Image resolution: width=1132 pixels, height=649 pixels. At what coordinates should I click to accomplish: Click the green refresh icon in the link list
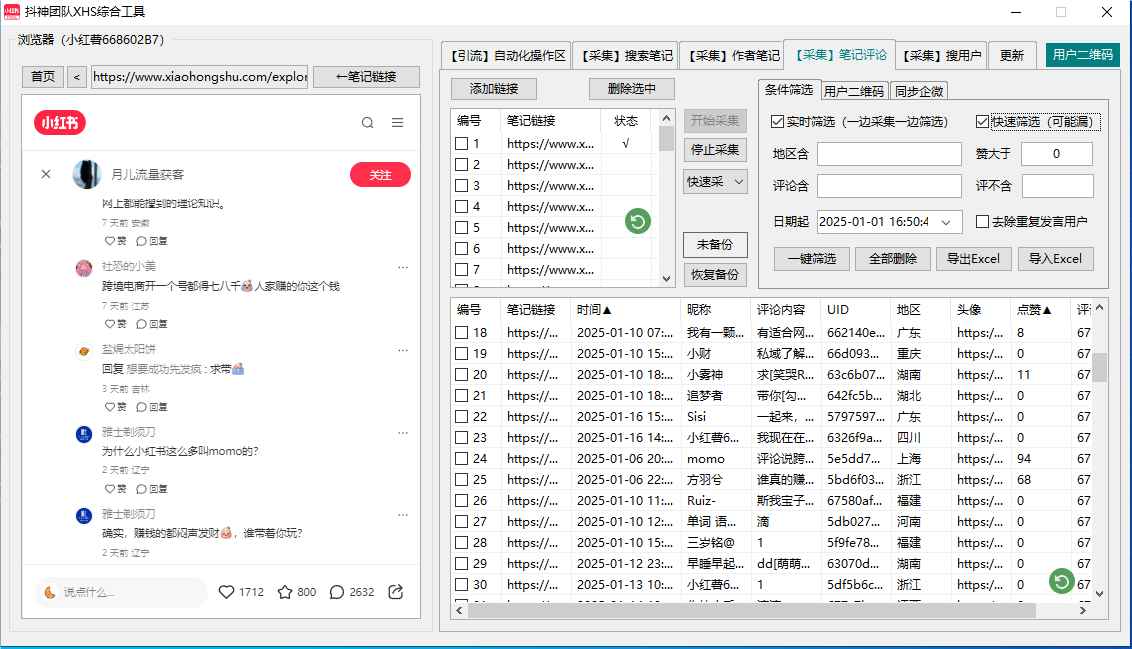coord(637,222)
